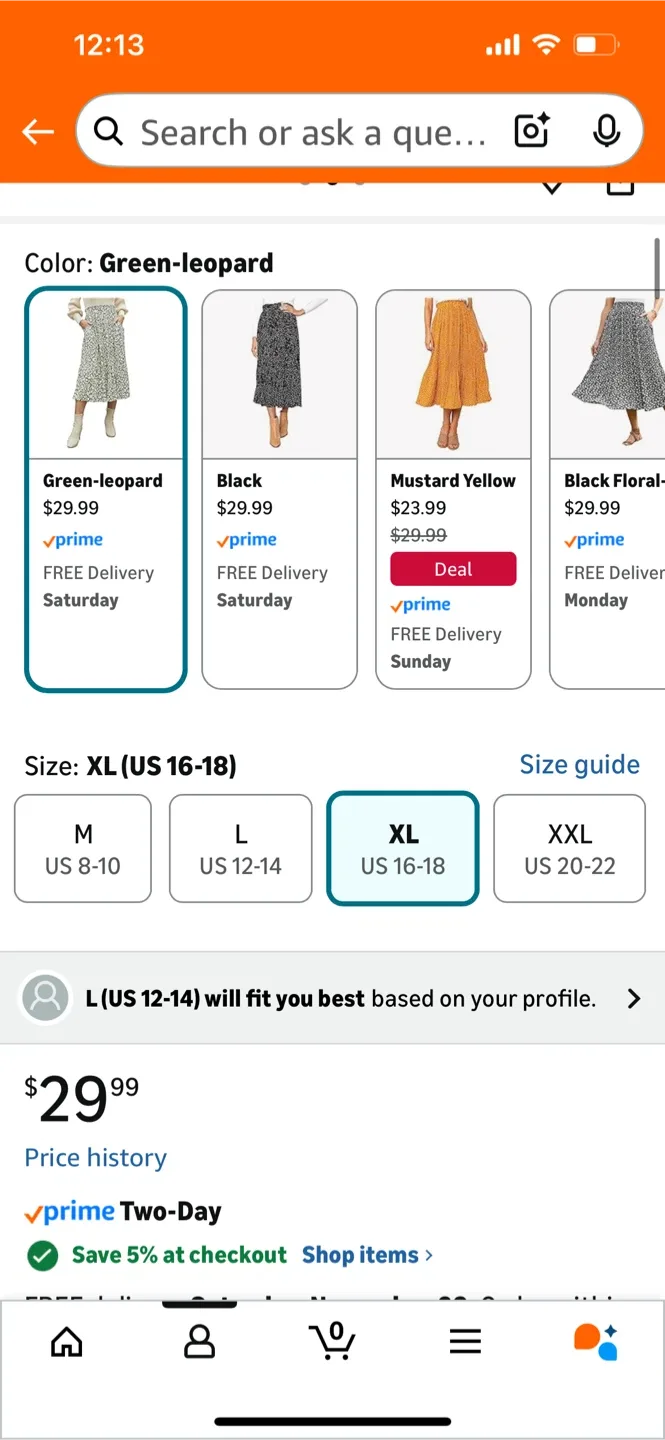View the Price history link
The height and width of the screenshot is (1440, 665).
tap(95, 1157)
